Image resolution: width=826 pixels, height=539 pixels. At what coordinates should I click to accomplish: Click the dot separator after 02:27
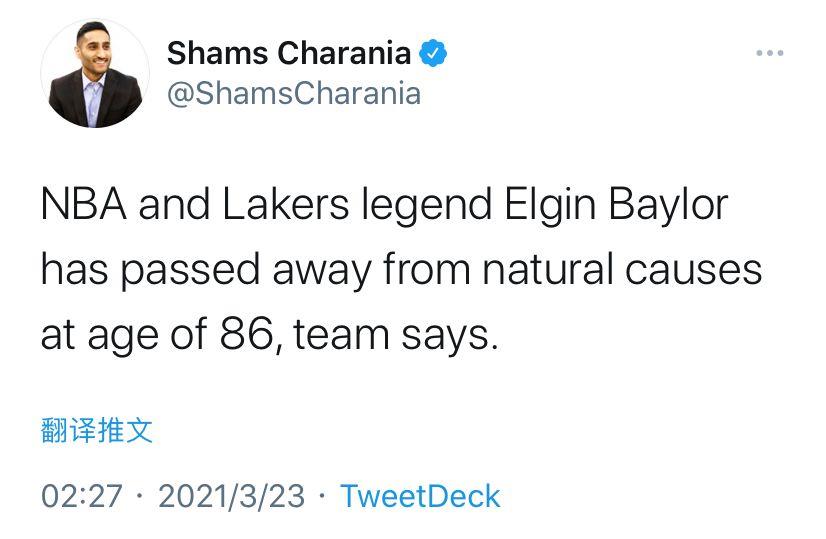coord(140,496)
